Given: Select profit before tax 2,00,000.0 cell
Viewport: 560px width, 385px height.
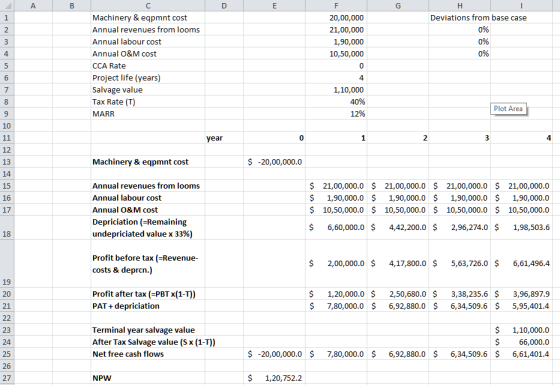Looking at the screenshot, I should pos(336,264).
